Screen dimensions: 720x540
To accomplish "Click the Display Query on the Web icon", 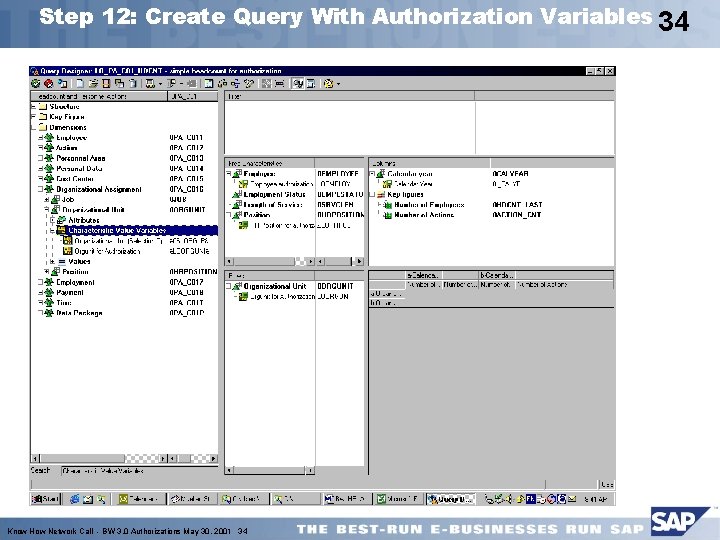I will [x=62, y=84].
